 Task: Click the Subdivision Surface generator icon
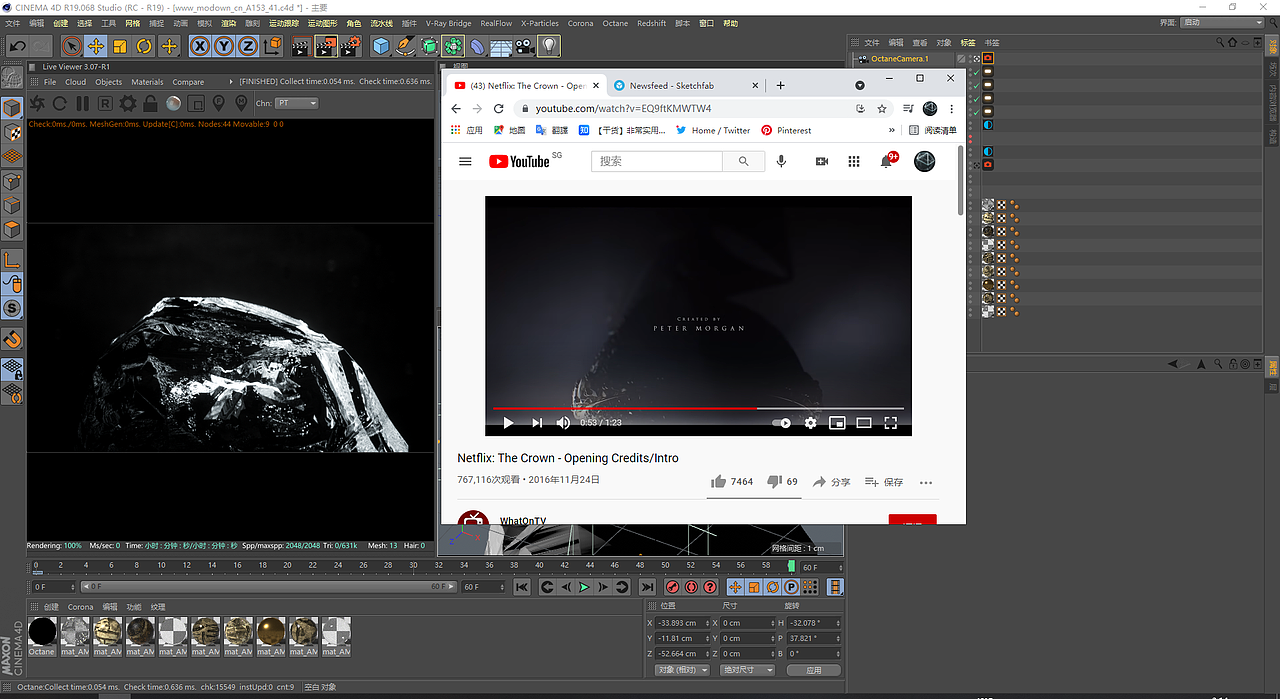coord(429,46)
